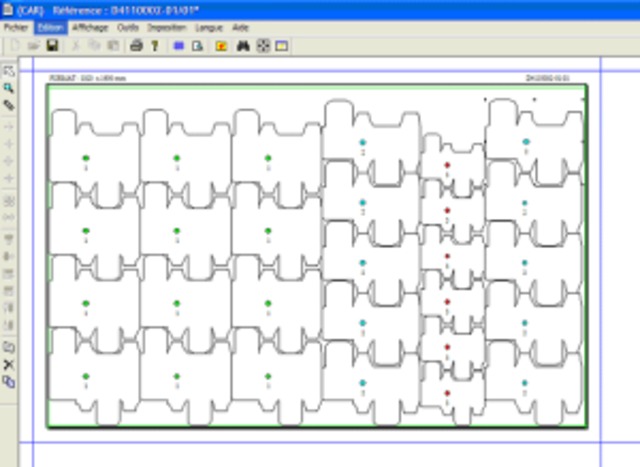
Task: Select the zoom magnifier tool in sidebar
Action: coord(9,88)
